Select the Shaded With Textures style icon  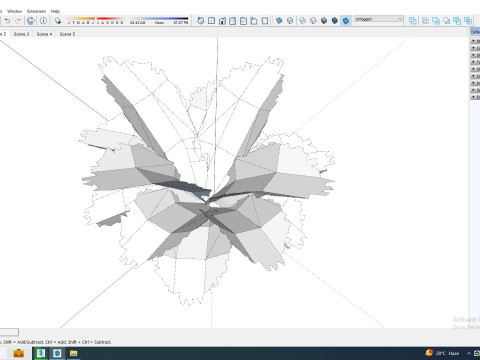click(335, 21)
